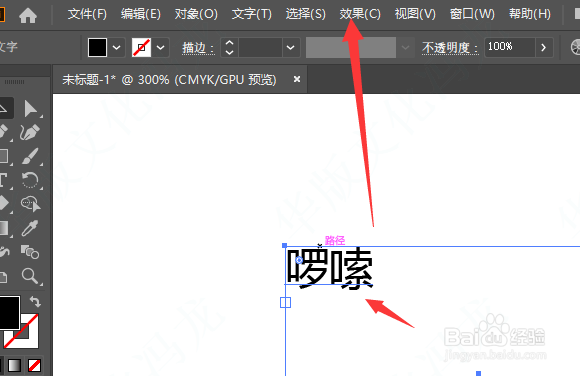The height and width of the screenshot is (376, 580).
Task: Open the 视图(V) menu
Action: pos(415,14)
